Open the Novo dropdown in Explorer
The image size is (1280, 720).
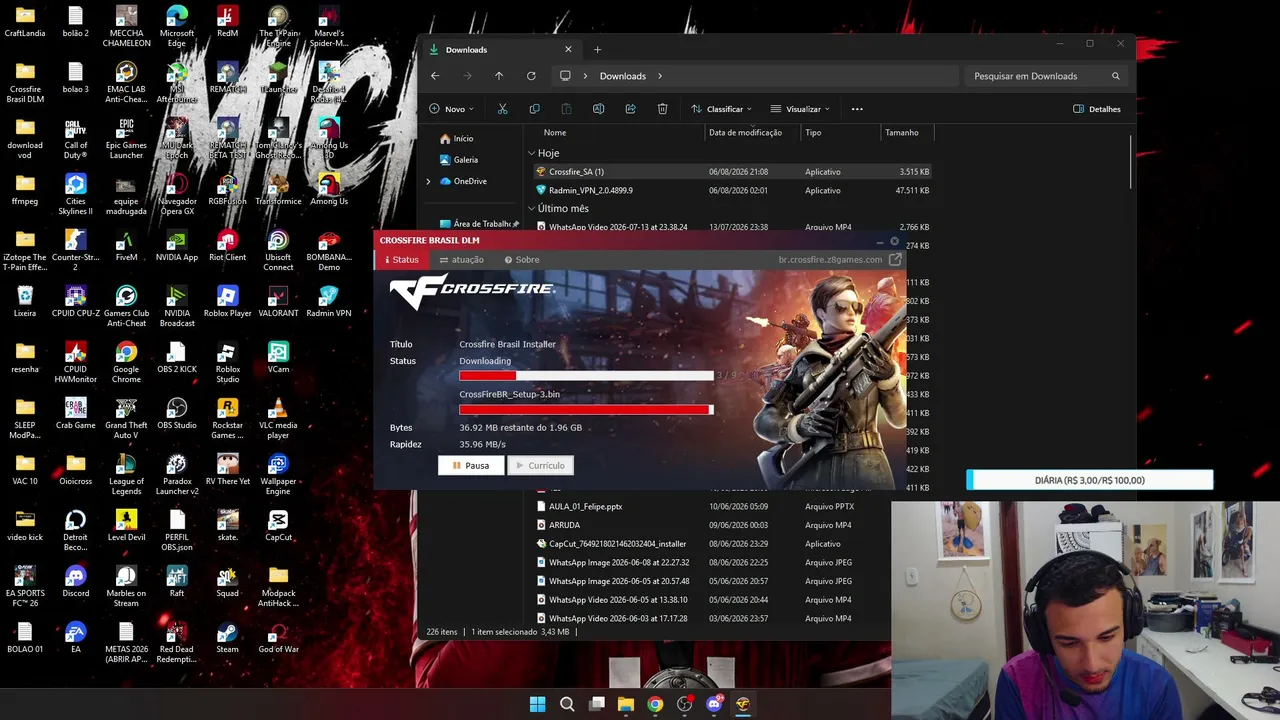click(452, 109)
